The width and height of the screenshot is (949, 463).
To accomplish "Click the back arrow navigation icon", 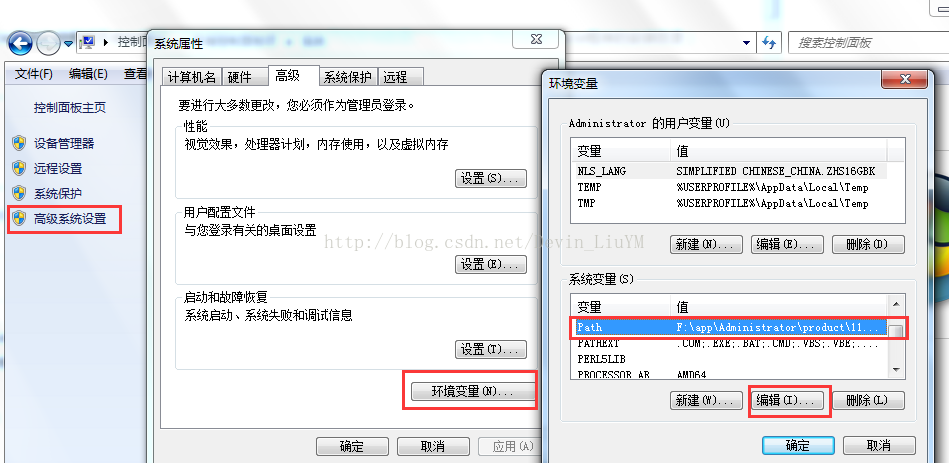I will pyautogui.click(x=20, y=43).
